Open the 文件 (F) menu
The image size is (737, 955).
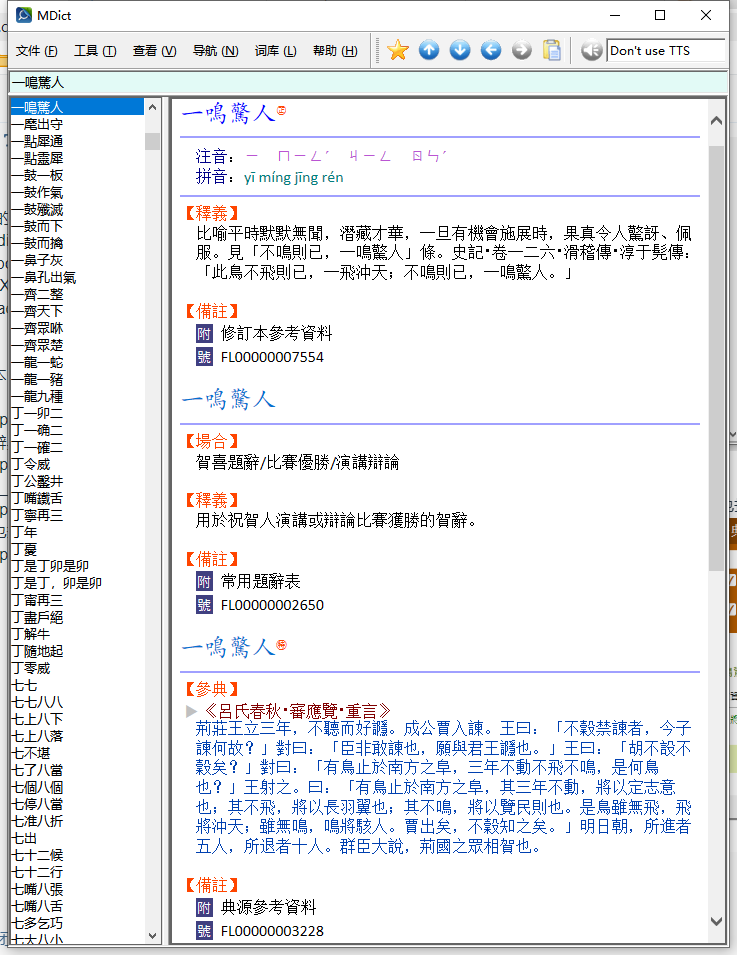click(x=36, y=51)
